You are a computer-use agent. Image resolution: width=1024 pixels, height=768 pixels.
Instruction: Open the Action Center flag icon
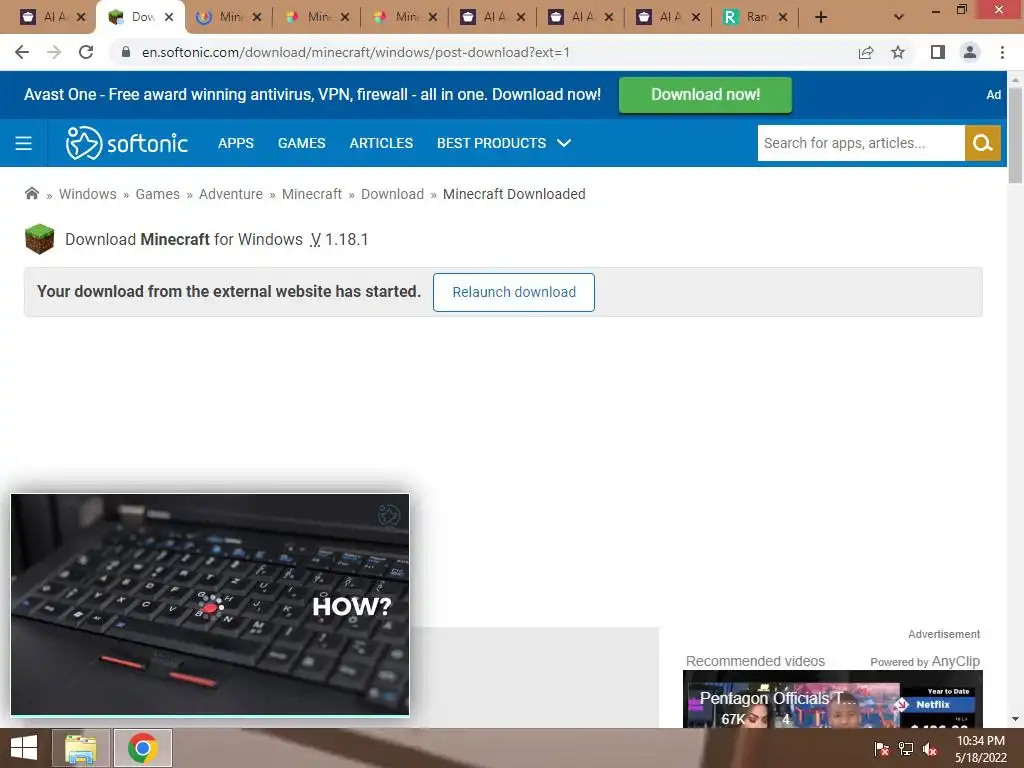pos(882,749)
